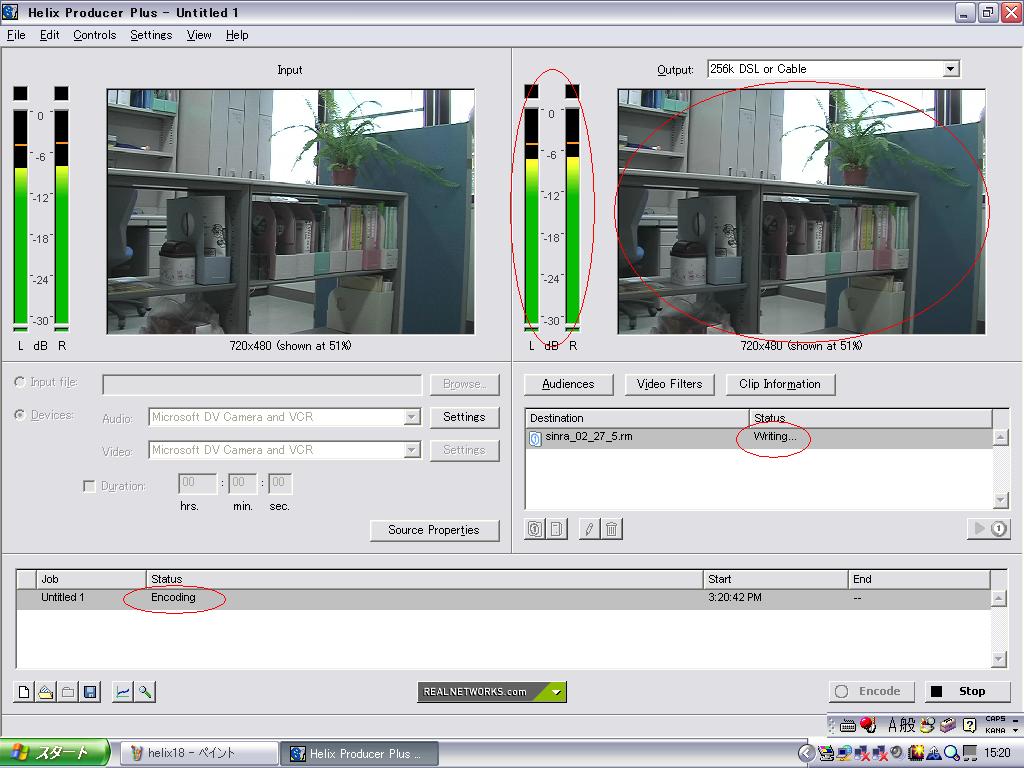
Task: Click Helix Producer Plus taskbar button
Action: point(359,753)
